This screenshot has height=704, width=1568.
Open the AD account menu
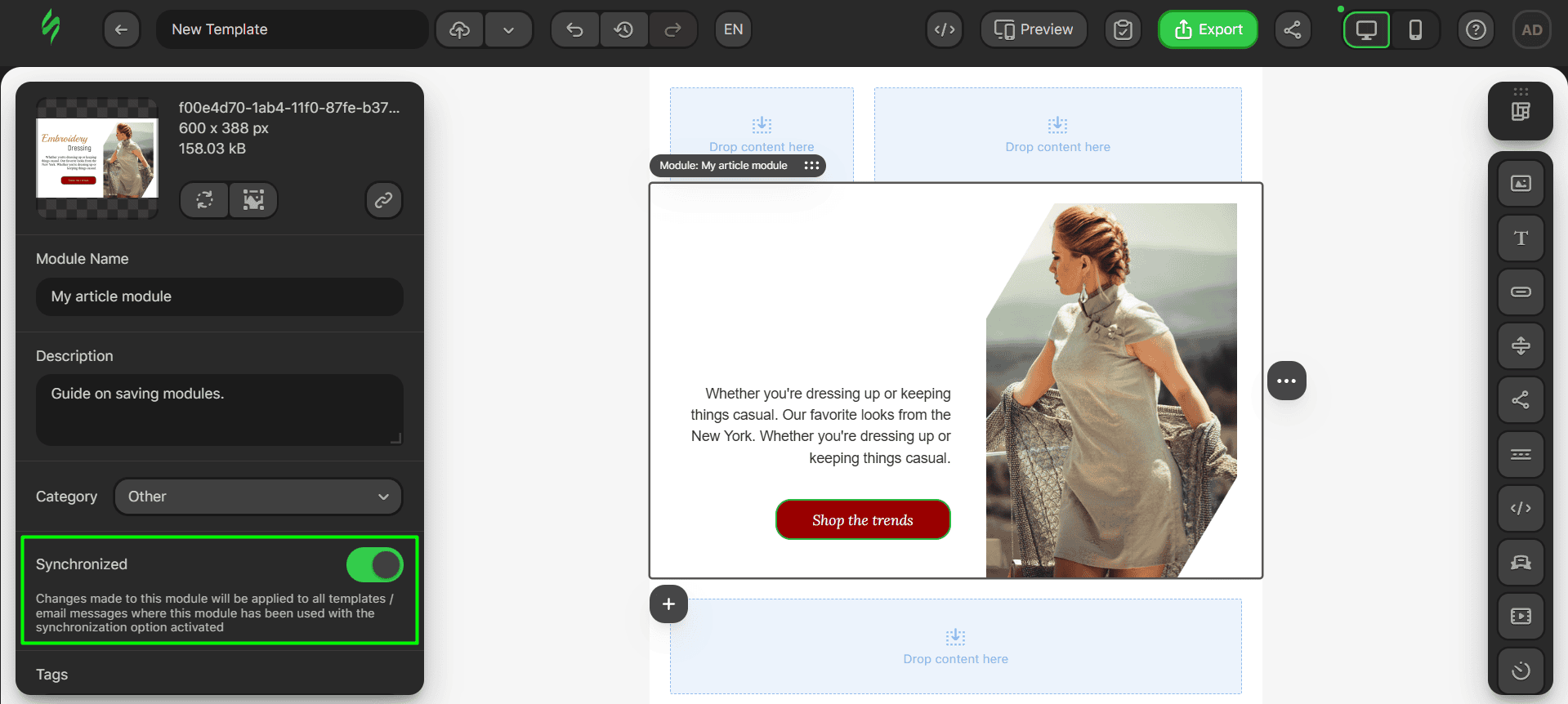[x=1531, y=30]
